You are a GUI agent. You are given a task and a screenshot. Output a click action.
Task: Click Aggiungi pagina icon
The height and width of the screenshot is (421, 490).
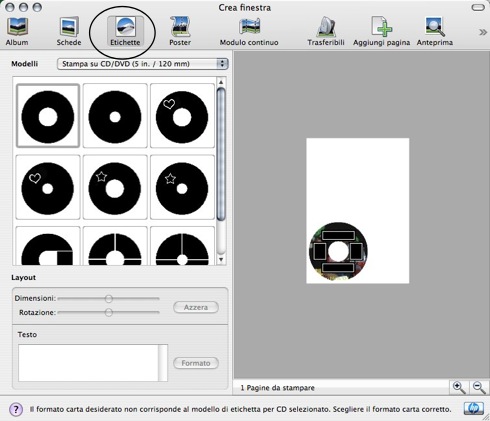tap(382, 32)
